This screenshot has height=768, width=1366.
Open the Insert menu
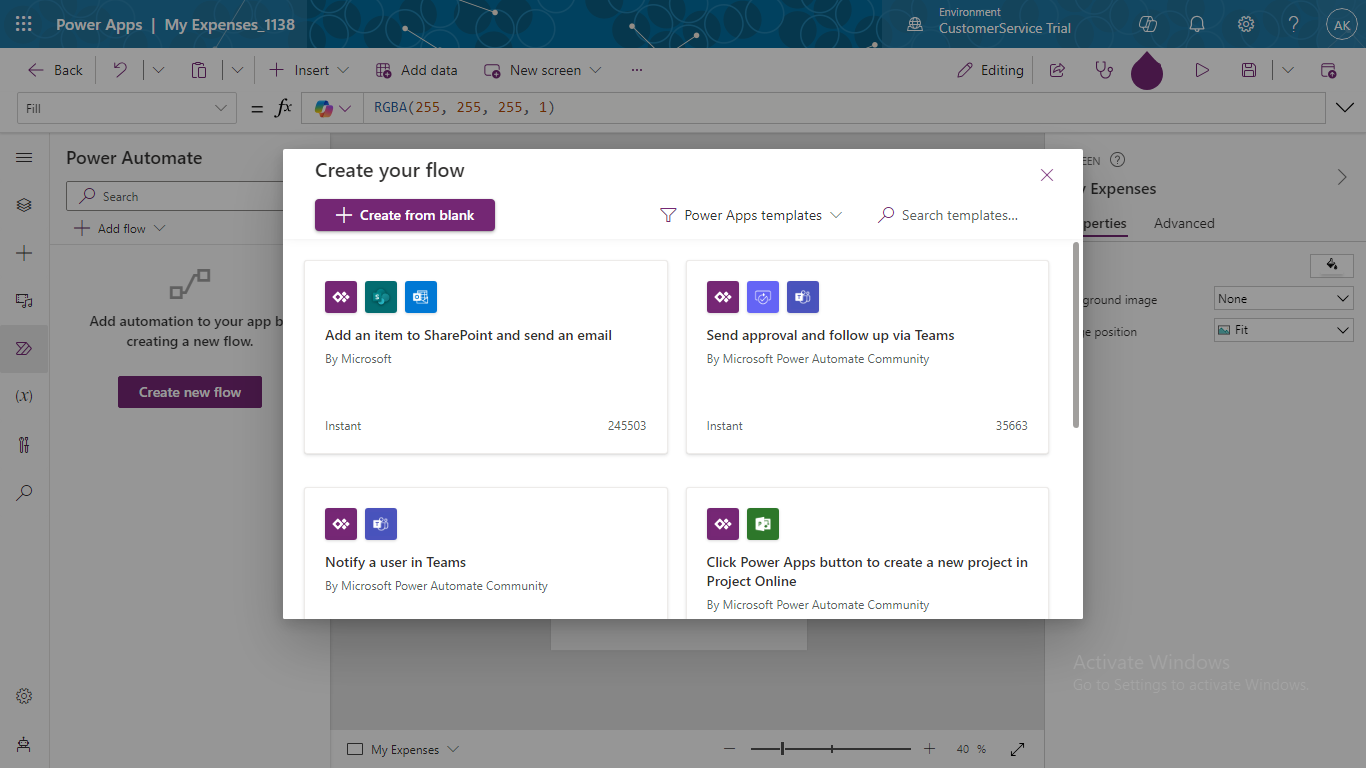[x=308, y=70]
